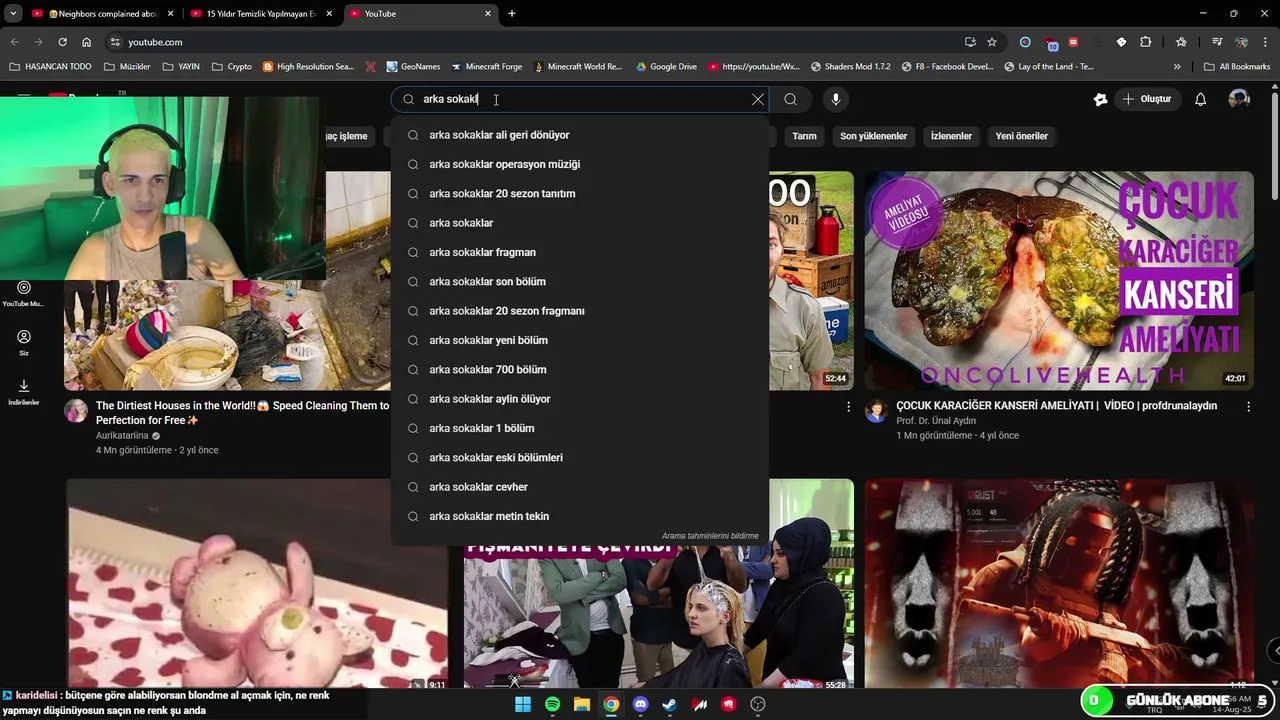Screen dimensions: 1280x720
Task: Open Spotify from taskbar
Action: coord(552,704)
